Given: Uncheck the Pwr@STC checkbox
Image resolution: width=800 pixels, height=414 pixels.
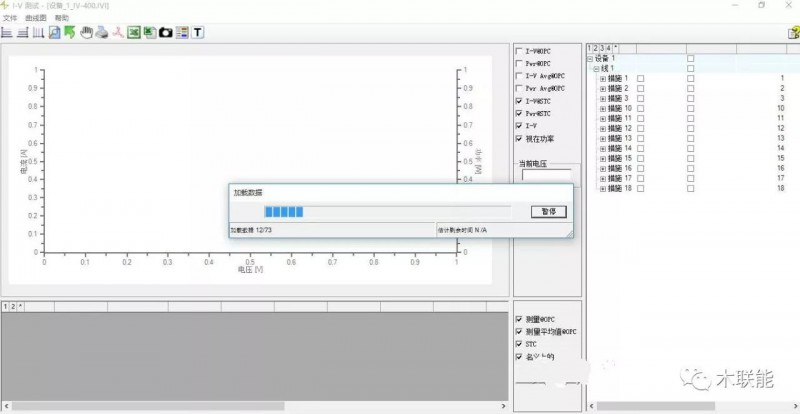Looking at the screenshot, I should tap(519, 113).
